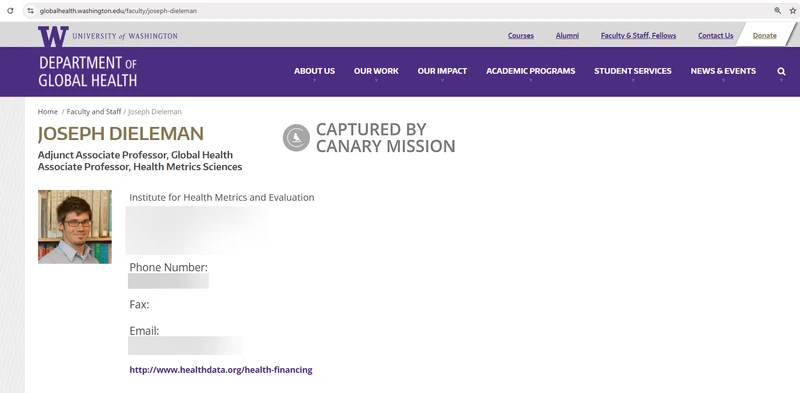Open the Courses link

click(x=520, y=36)
